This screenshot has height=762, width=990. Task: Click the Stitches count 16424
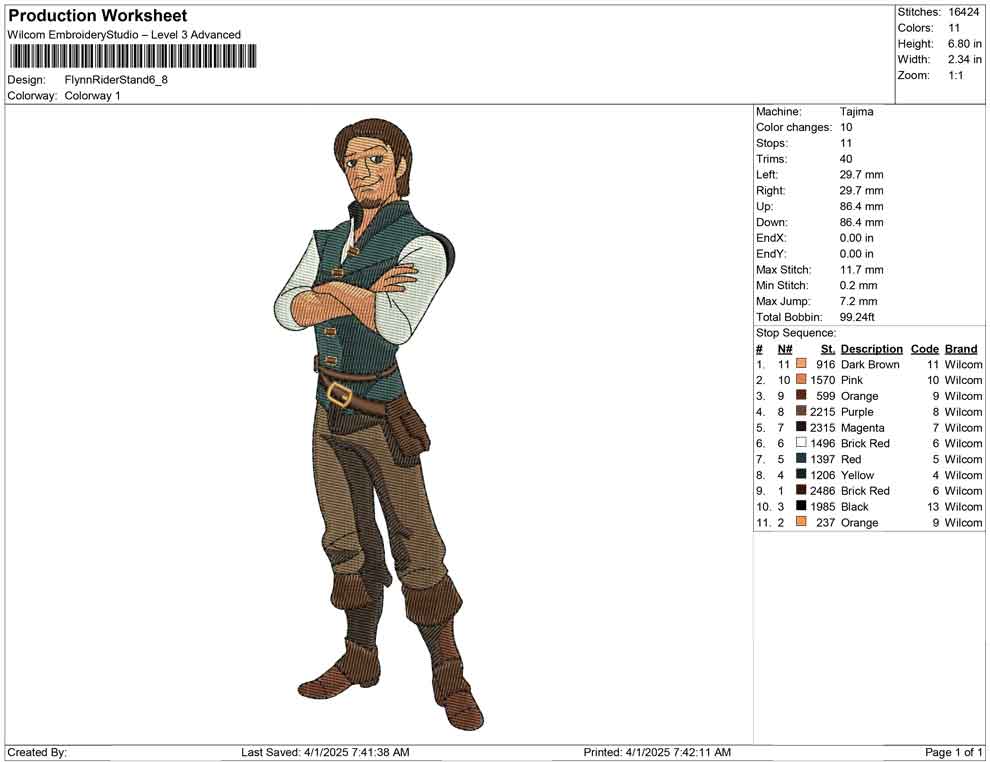tap(965, 12)
